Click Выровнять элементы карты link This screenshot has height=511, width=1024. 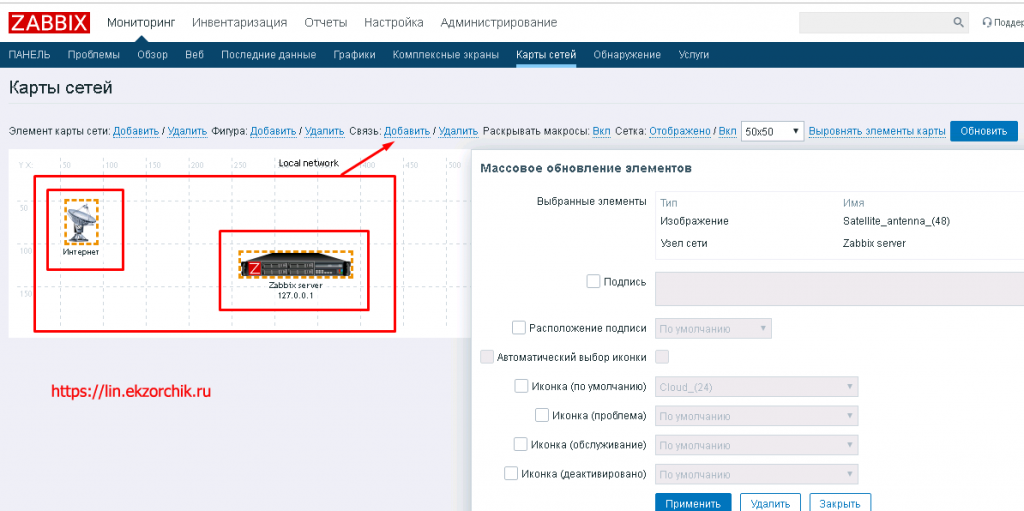point(876,131)
